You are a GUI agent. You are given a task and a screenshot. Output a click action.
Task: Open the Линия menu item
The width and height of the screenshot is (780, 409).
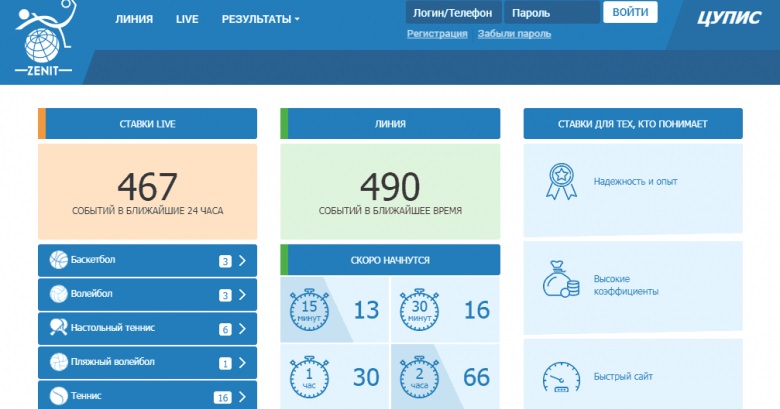point(134,19)
